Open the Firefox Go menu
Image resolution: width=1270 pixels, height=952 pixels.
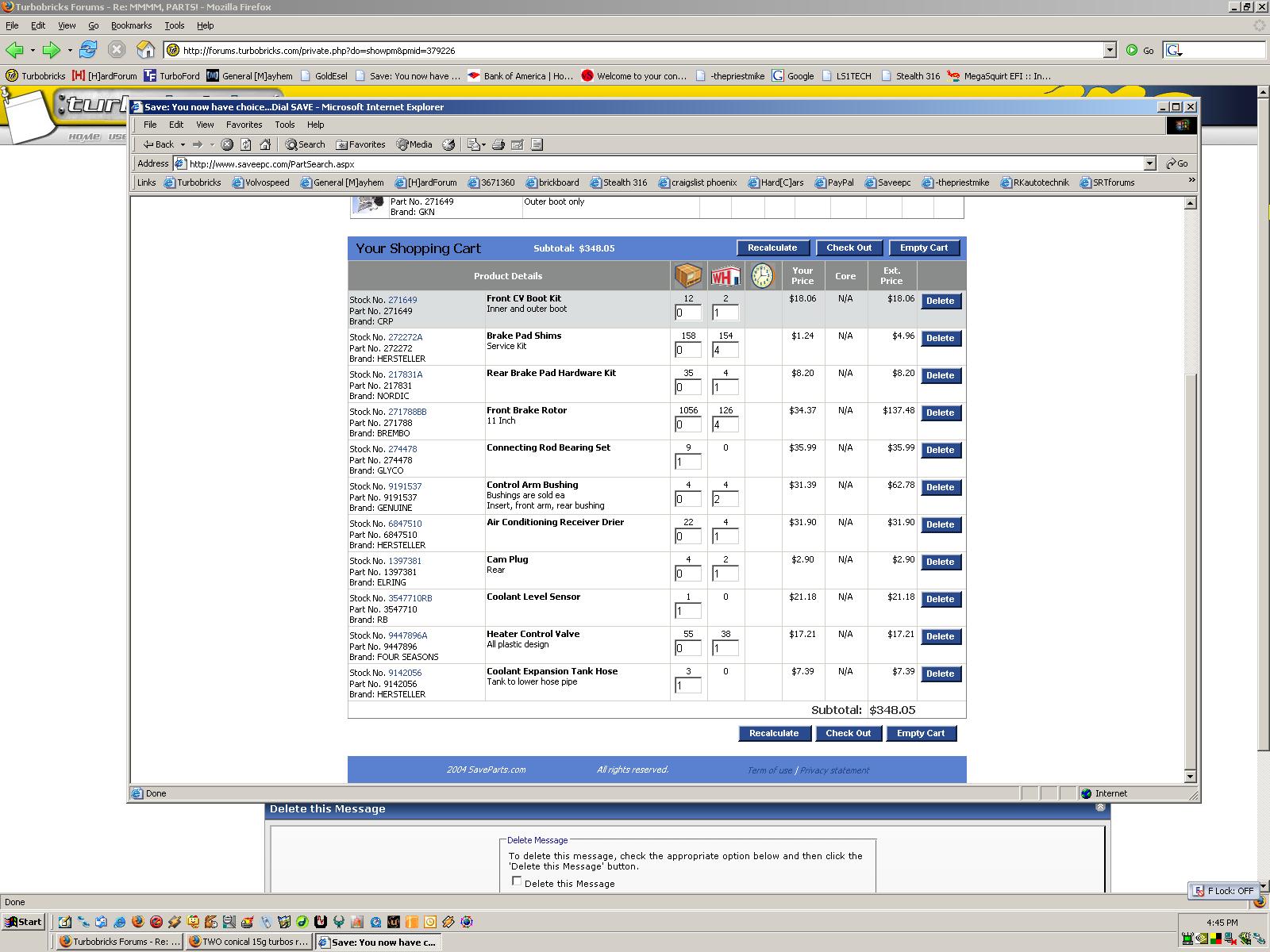point(94,25)
